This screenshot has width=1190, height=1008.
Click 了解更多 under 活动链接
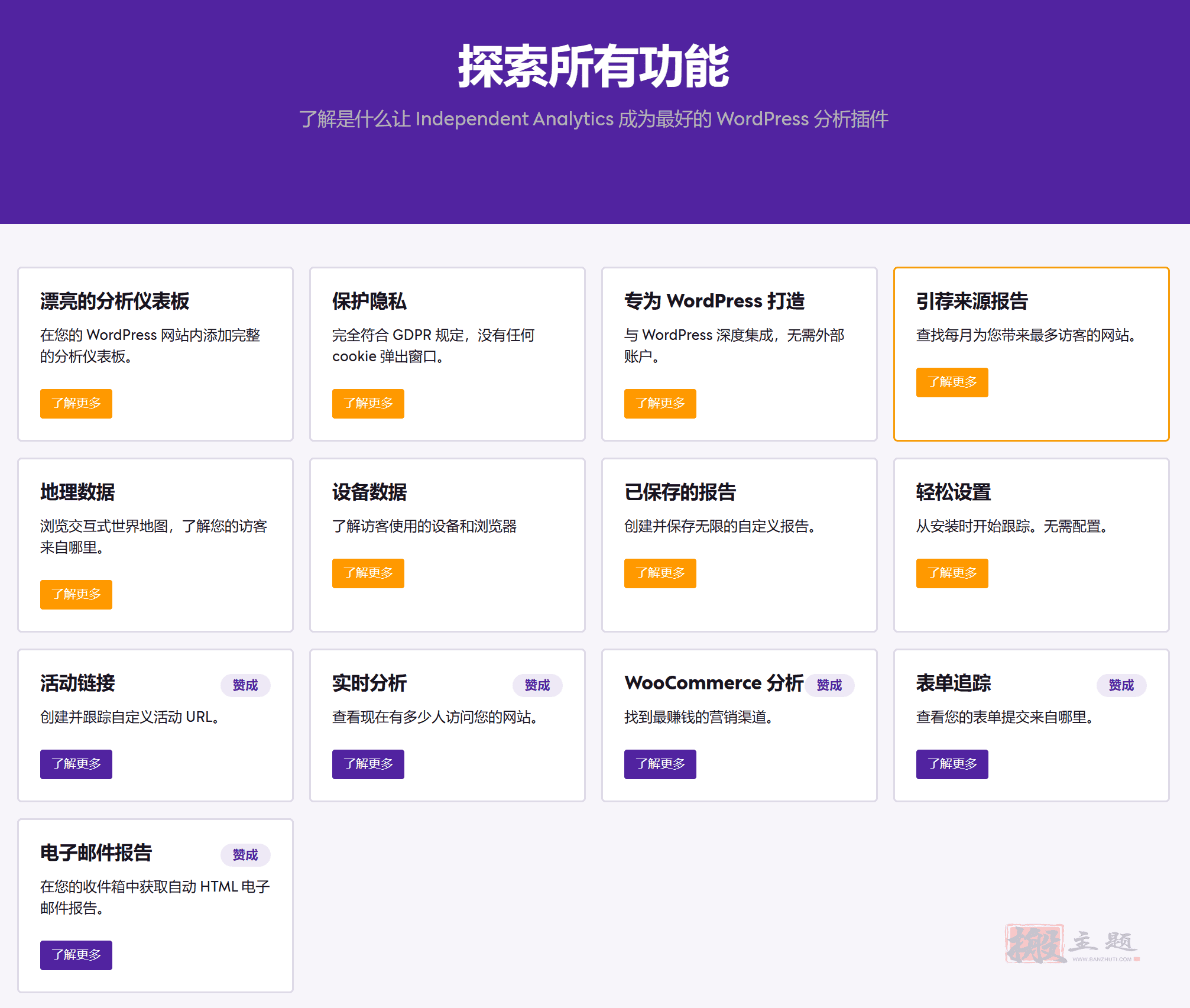tap(76, 764)
